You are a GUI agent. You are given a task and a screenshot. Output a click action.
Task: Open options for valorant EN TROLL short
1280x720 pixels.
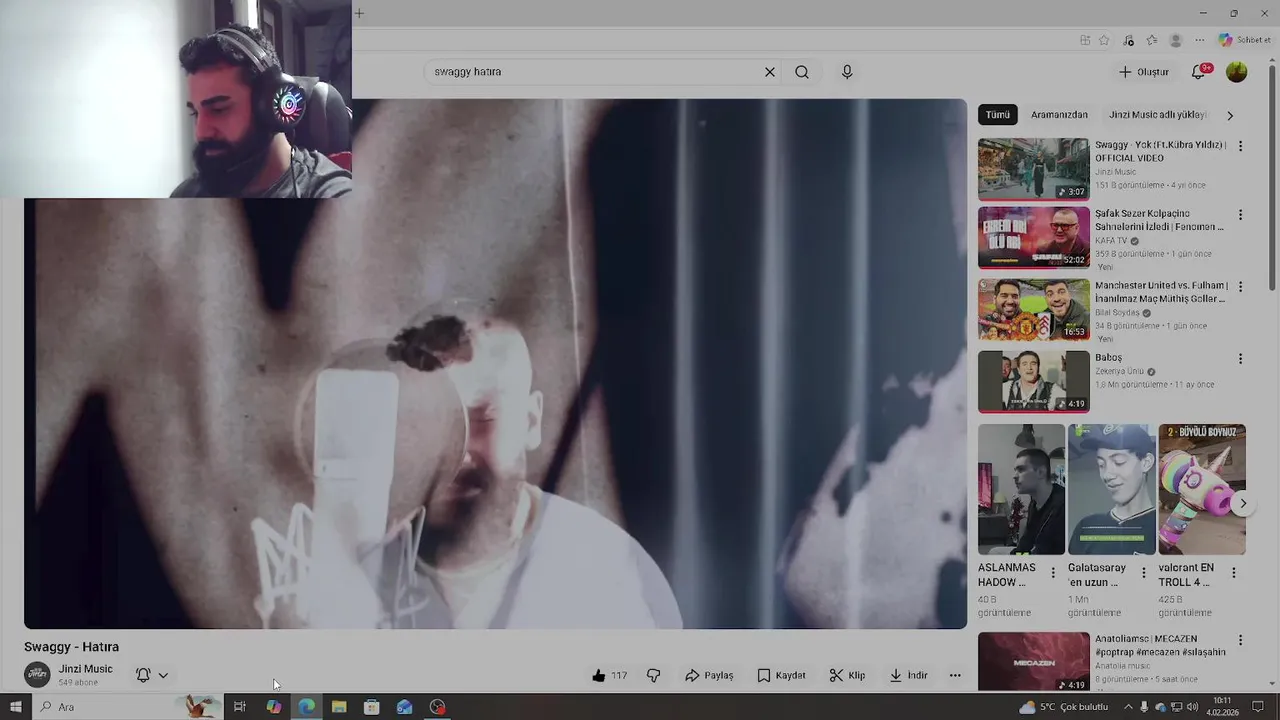(x=1234, y=573)
